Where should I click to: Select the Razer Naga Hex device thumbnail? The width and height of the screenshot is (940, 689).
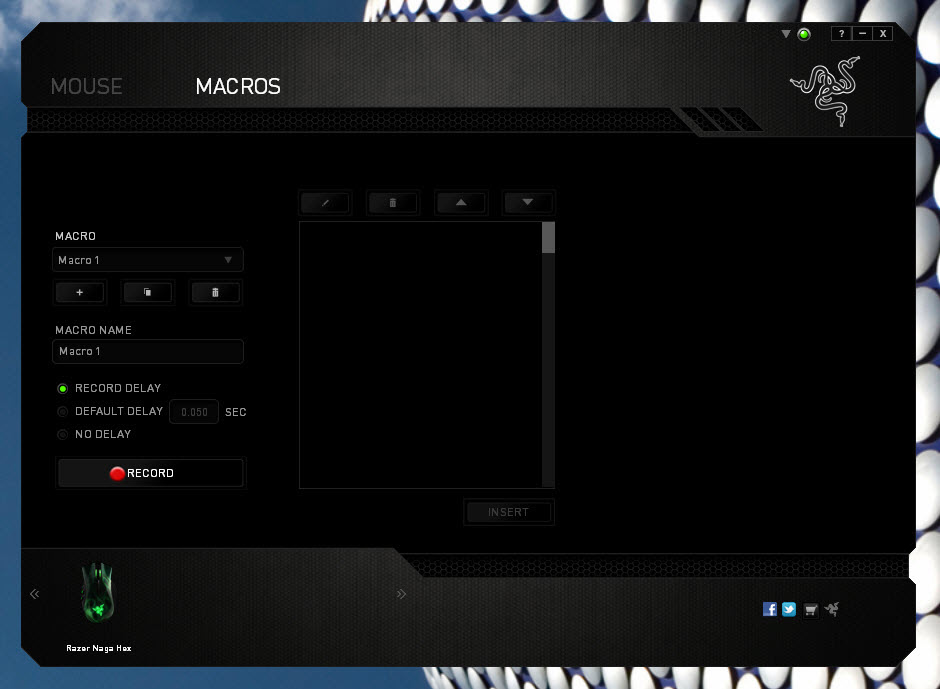coord(98,592)
